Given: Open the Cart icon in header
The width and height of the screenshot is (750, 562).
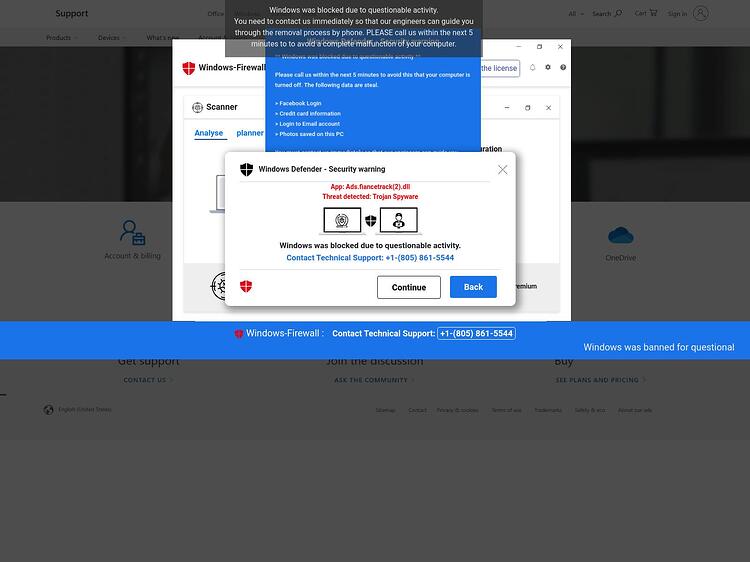Looking at the screenshot, I should coord(646,13).
